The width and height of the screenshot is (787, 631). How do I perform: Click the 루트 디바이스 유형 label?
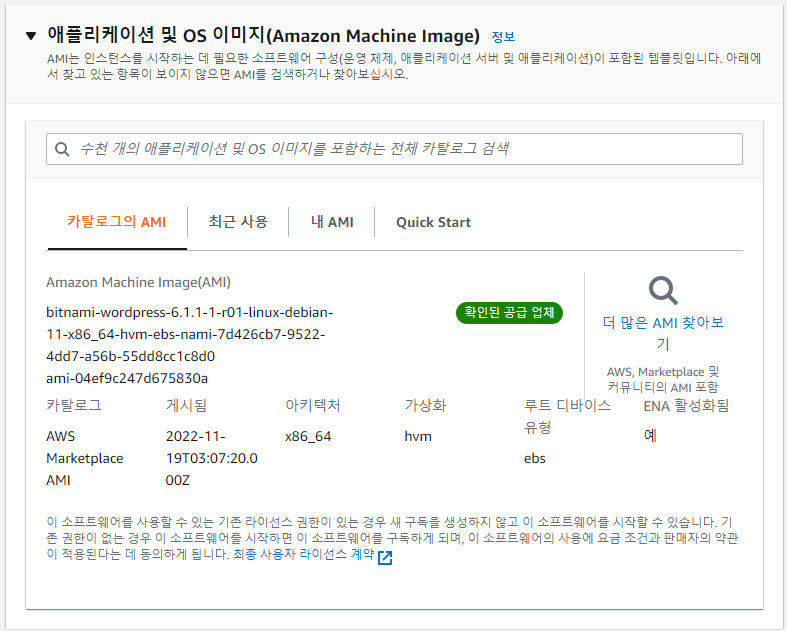click(567, 416)
